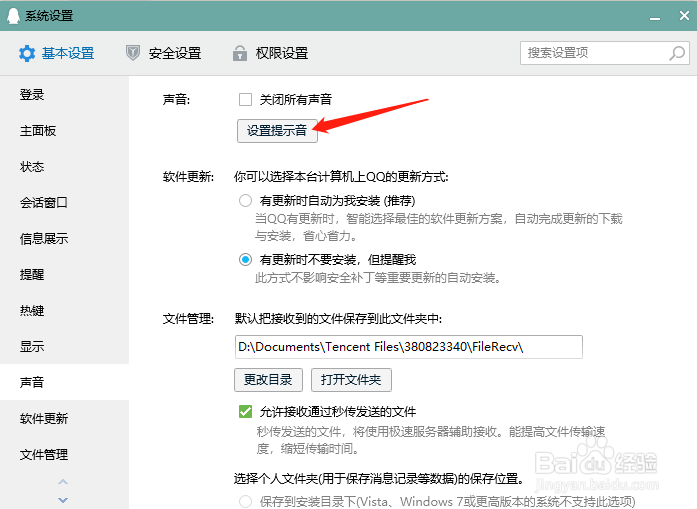
Task: Click the shield icon for 安全设置
Action: click(132, 53)
